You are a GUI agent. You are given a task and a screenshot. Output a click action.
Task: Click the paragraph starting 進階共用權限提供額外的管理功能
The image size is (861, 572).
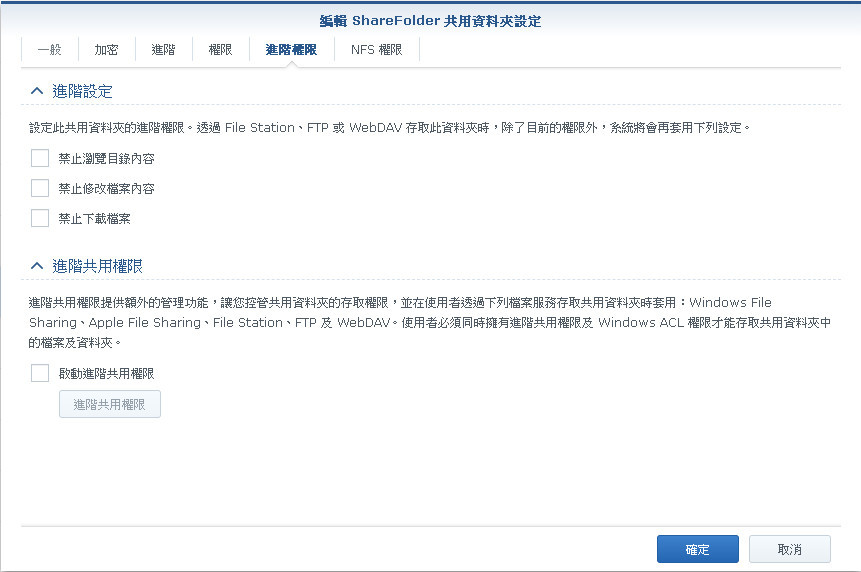(x=429, y=323)
